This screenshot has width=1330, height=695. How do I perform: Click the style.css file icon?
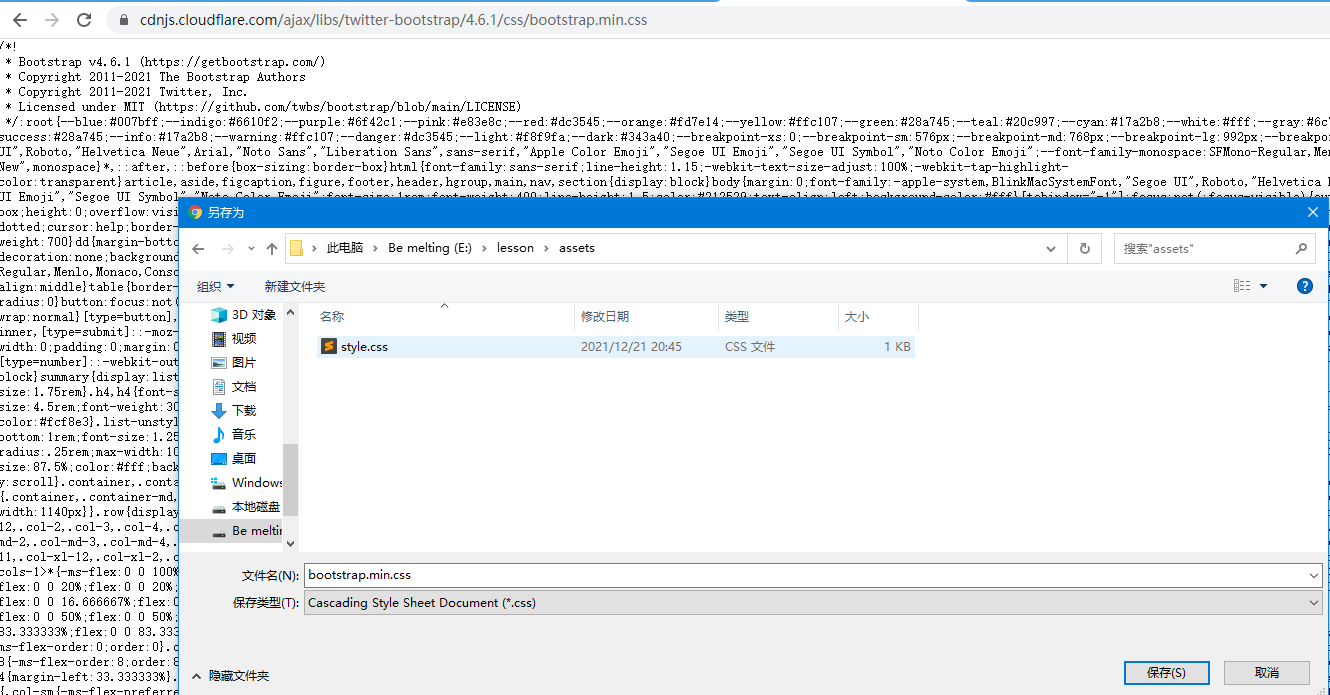pyautogui.click(x=328, y=346)
